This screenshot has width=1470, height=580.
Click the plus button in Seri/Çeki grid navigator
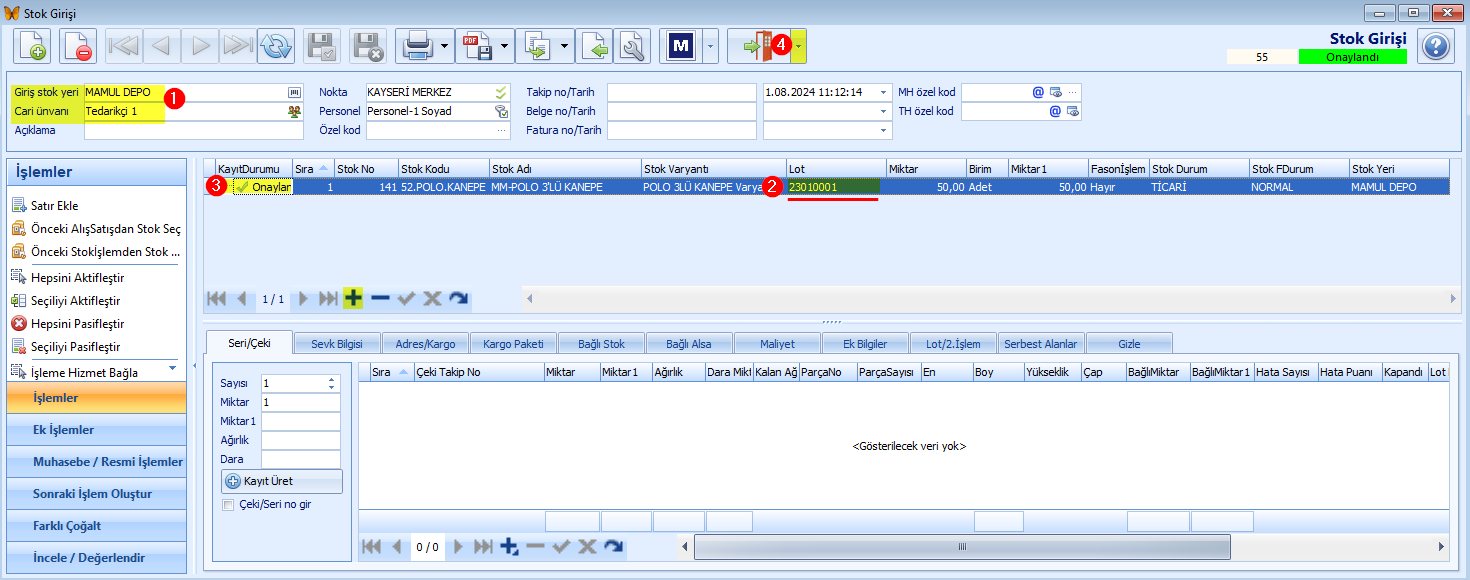tap(509, 546)
